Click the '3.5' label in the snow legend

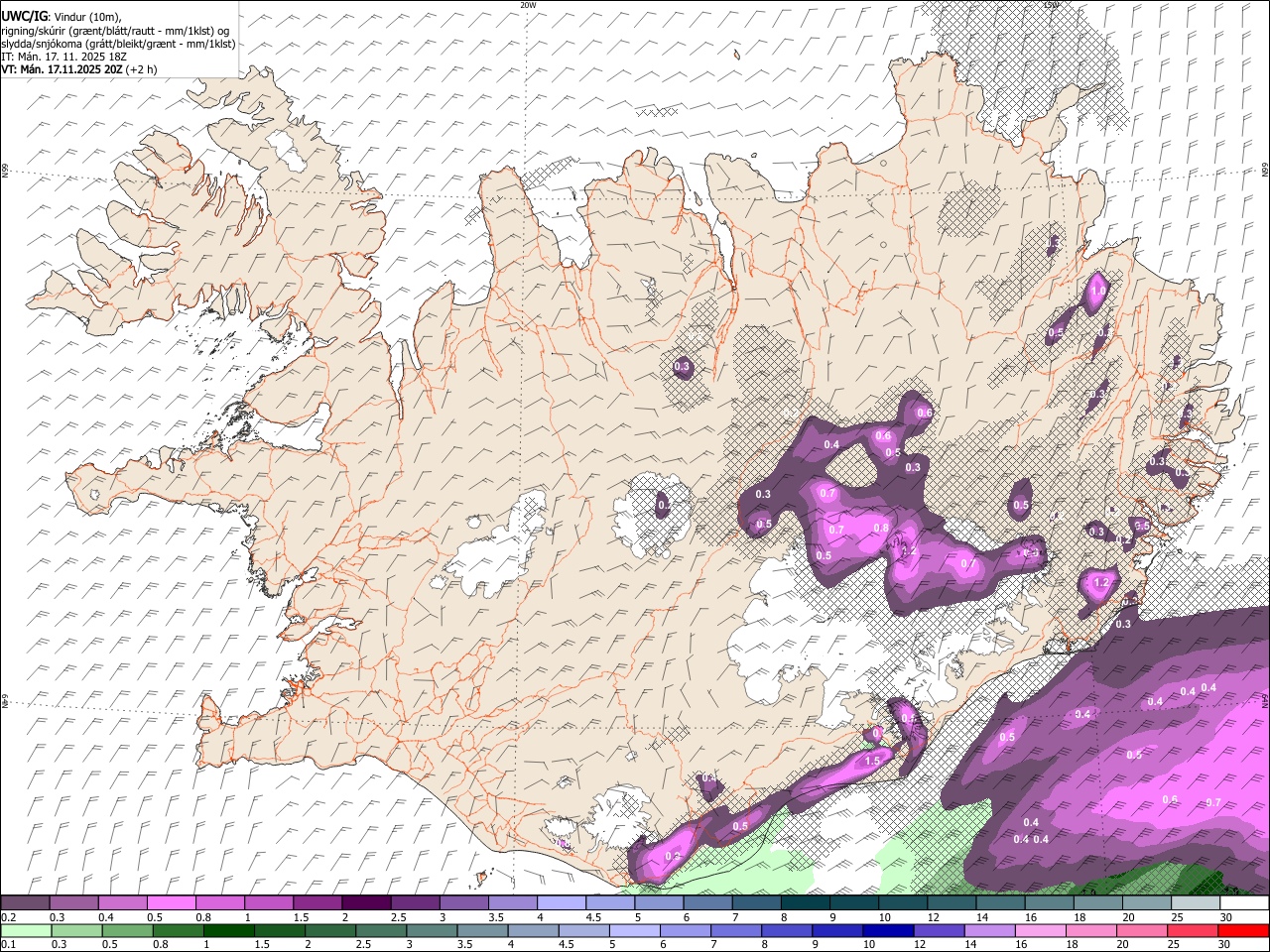(x=496, y=916)
